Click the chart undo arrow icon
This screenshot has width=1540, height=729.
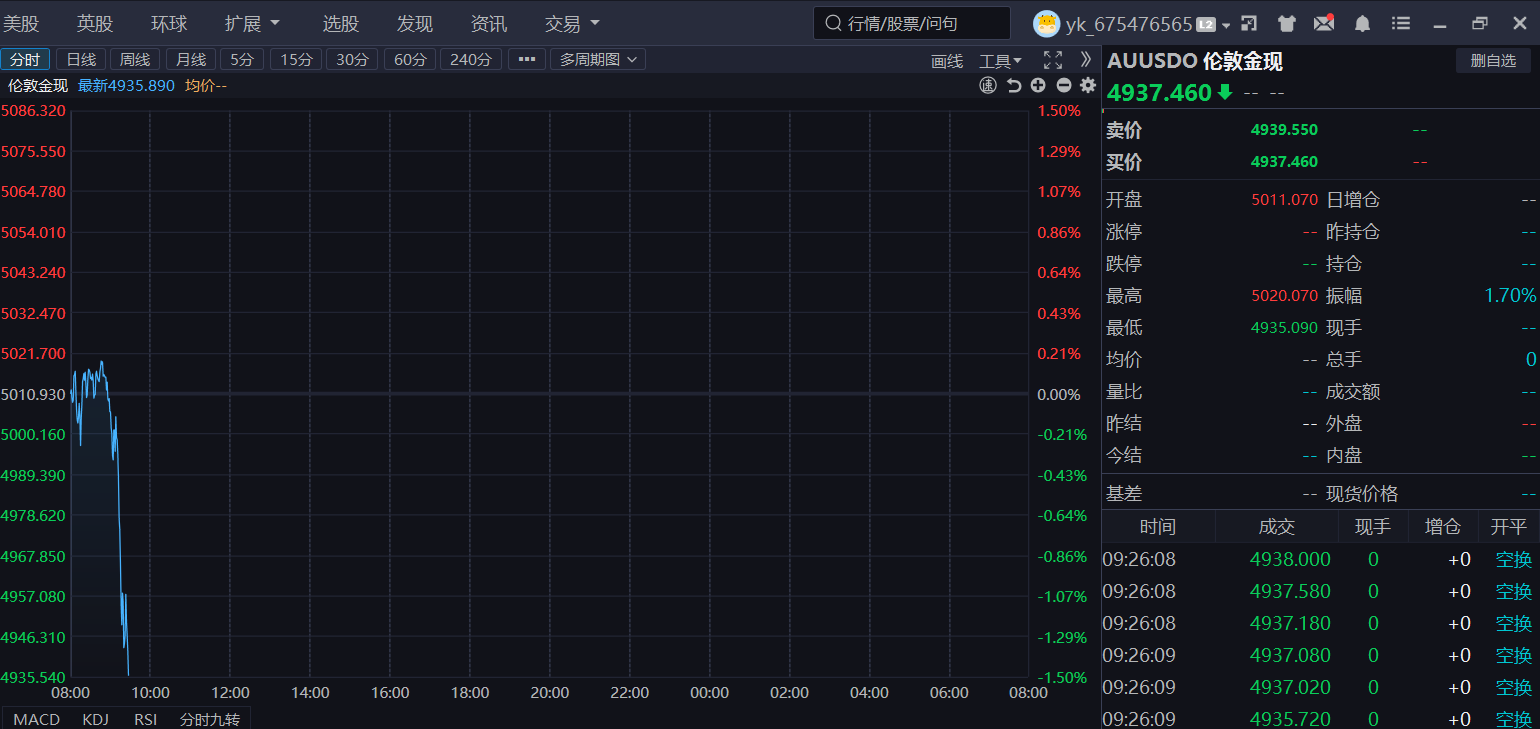click(1013, 86)
